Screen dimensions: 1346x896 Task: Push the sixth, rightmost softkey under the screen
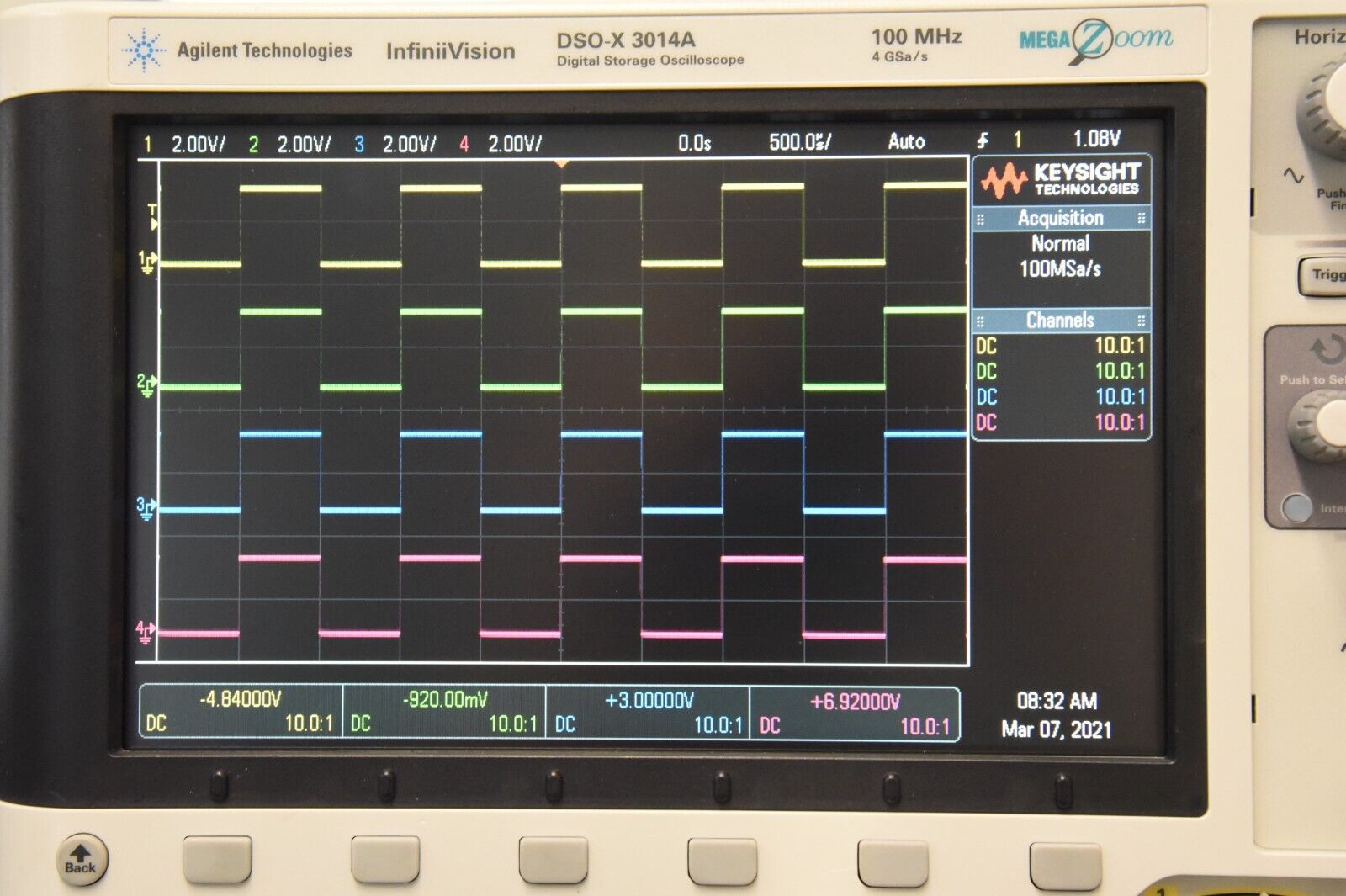point(1066,866)
